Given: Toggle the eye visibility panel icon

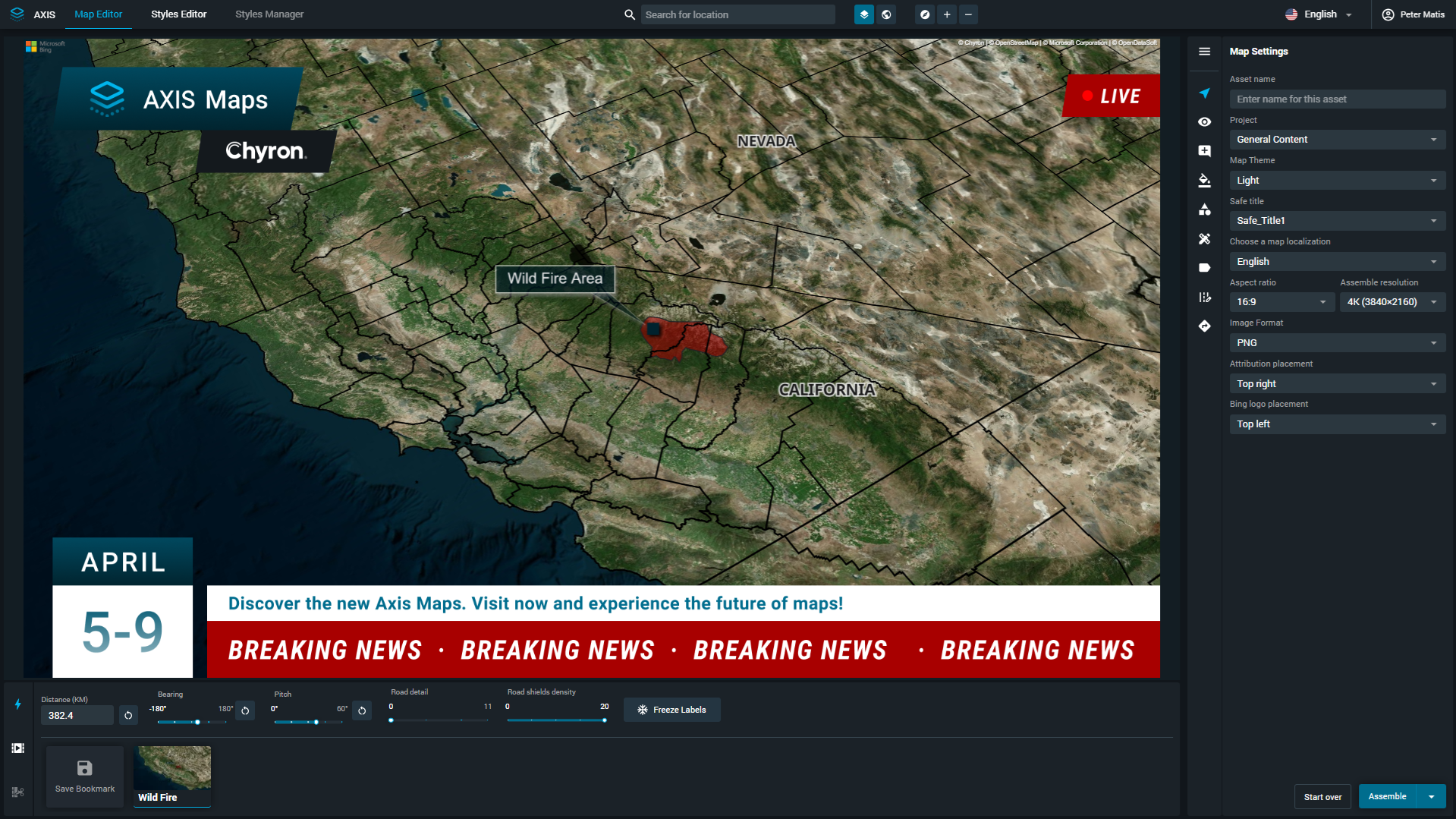Looking at the screenshot, I should tap(1204, 122).
